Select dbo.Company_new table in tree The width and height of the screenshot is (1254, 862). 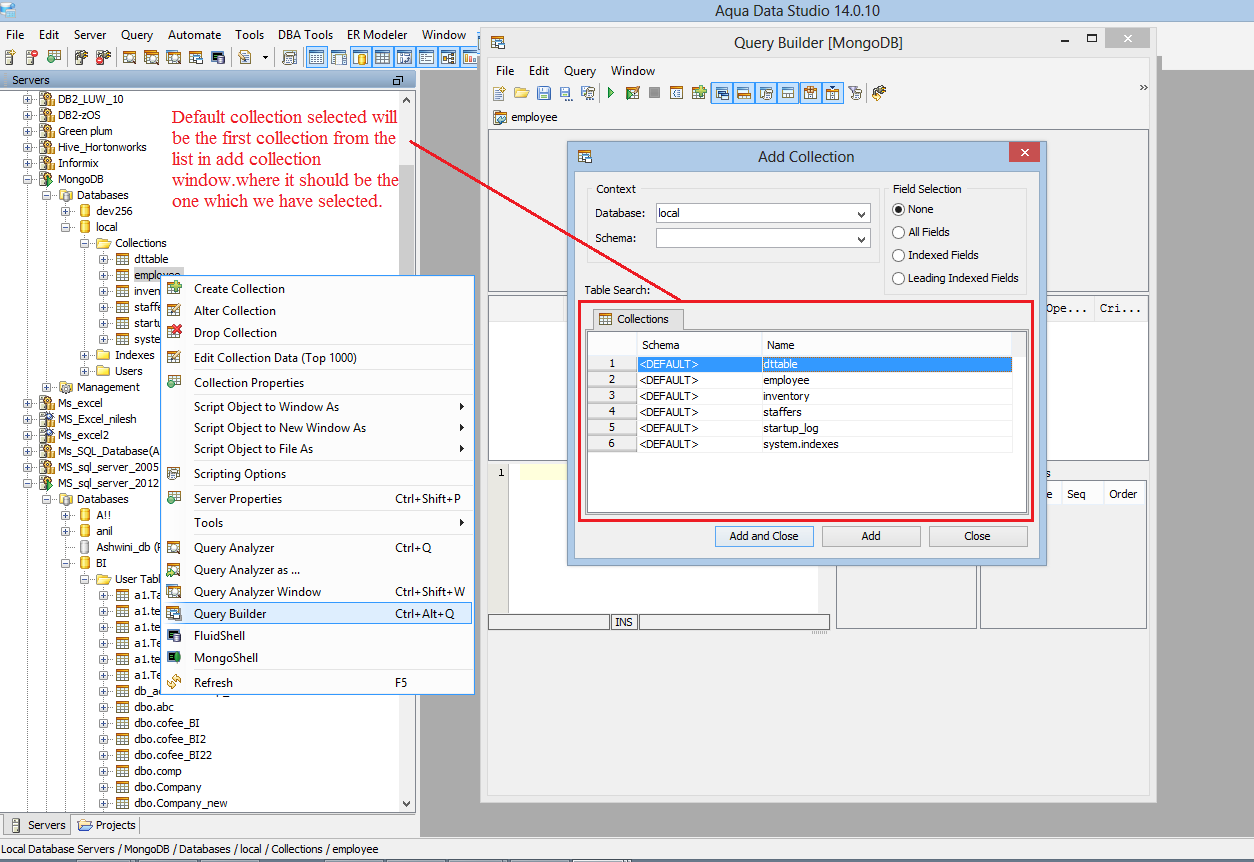coord(180,803)
